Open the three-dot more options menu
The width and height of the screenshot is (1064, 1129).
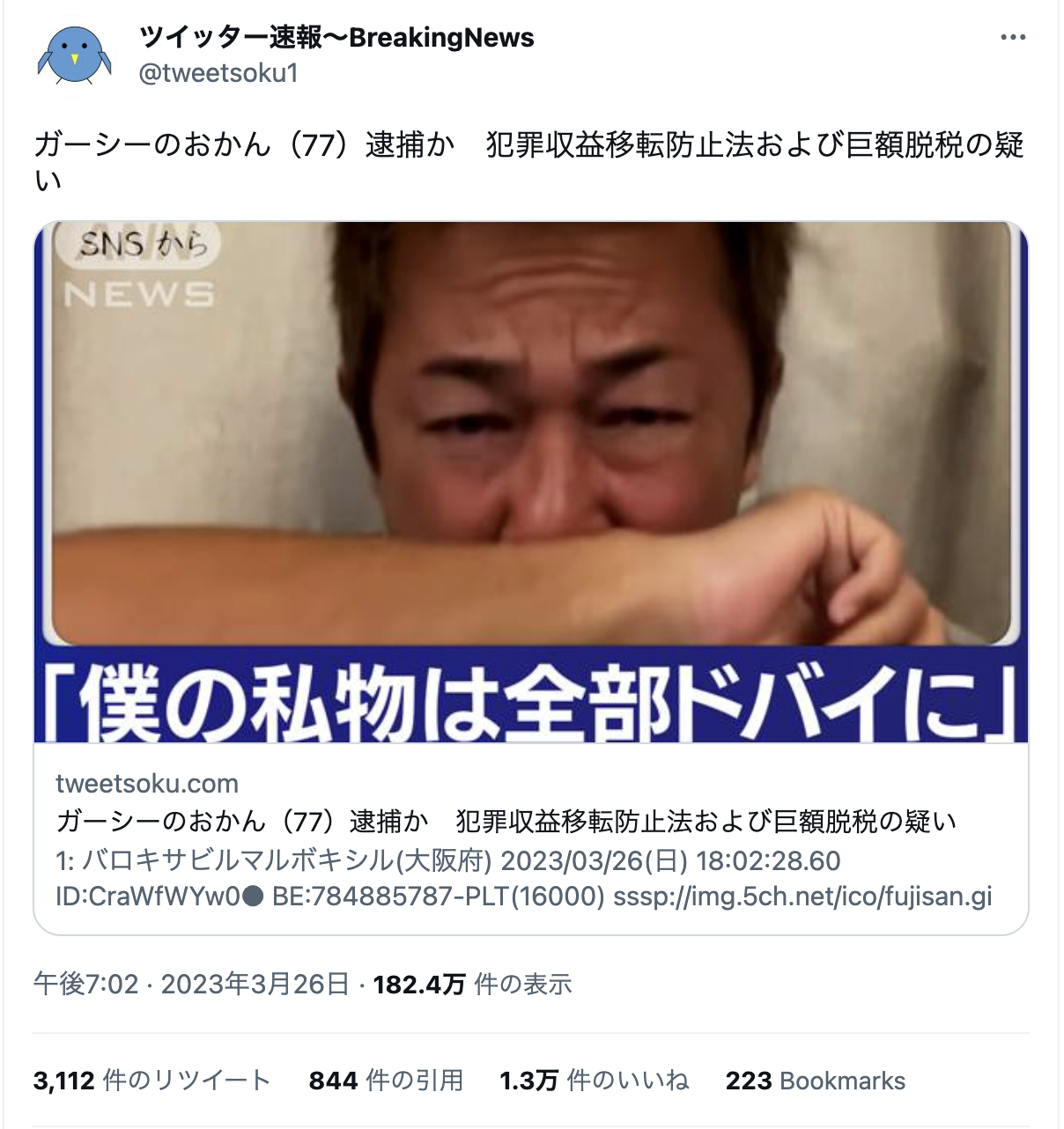click(1013, 37)
